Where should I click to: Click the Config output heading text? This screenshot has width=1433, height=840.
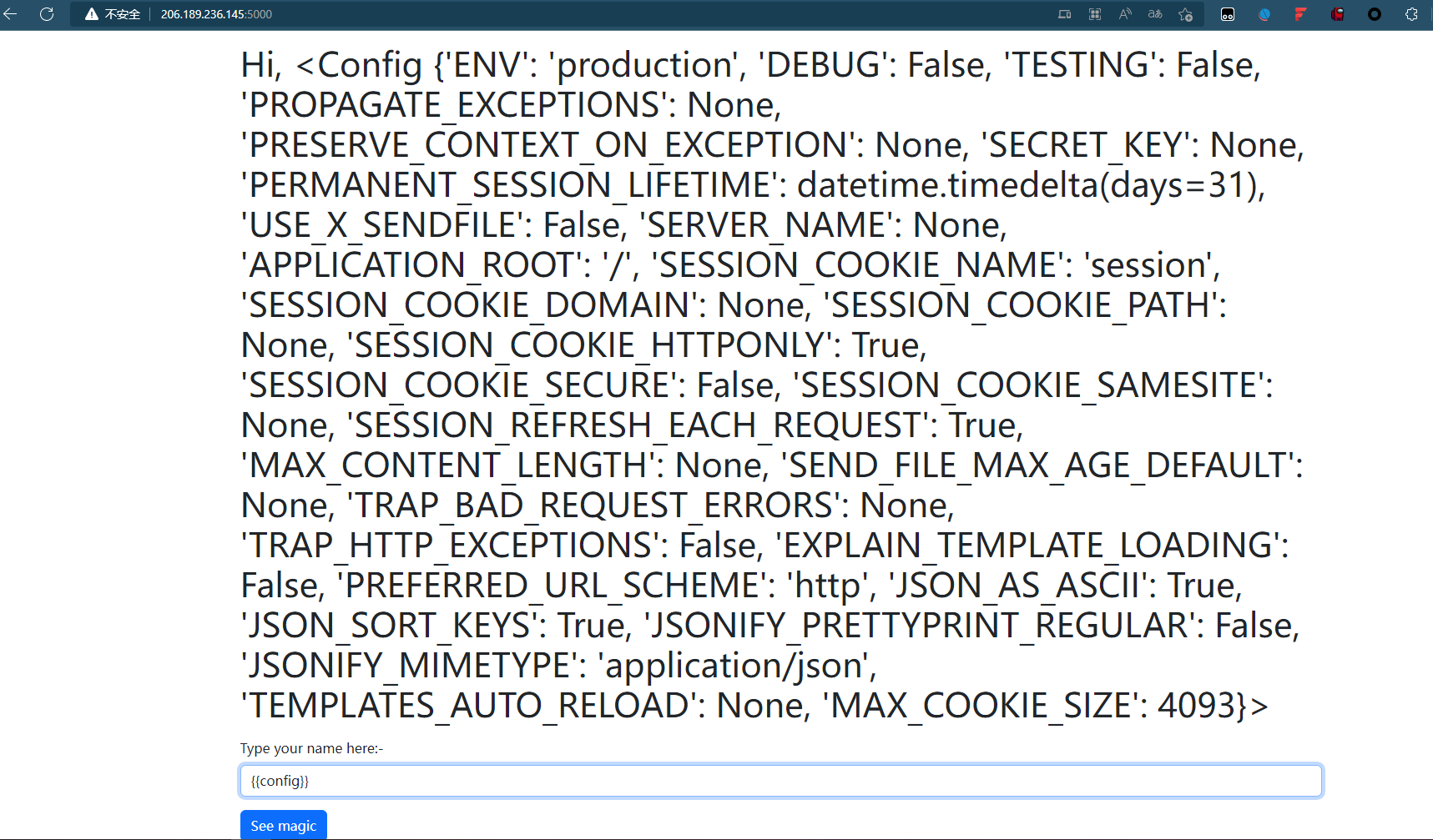(772, 385)
